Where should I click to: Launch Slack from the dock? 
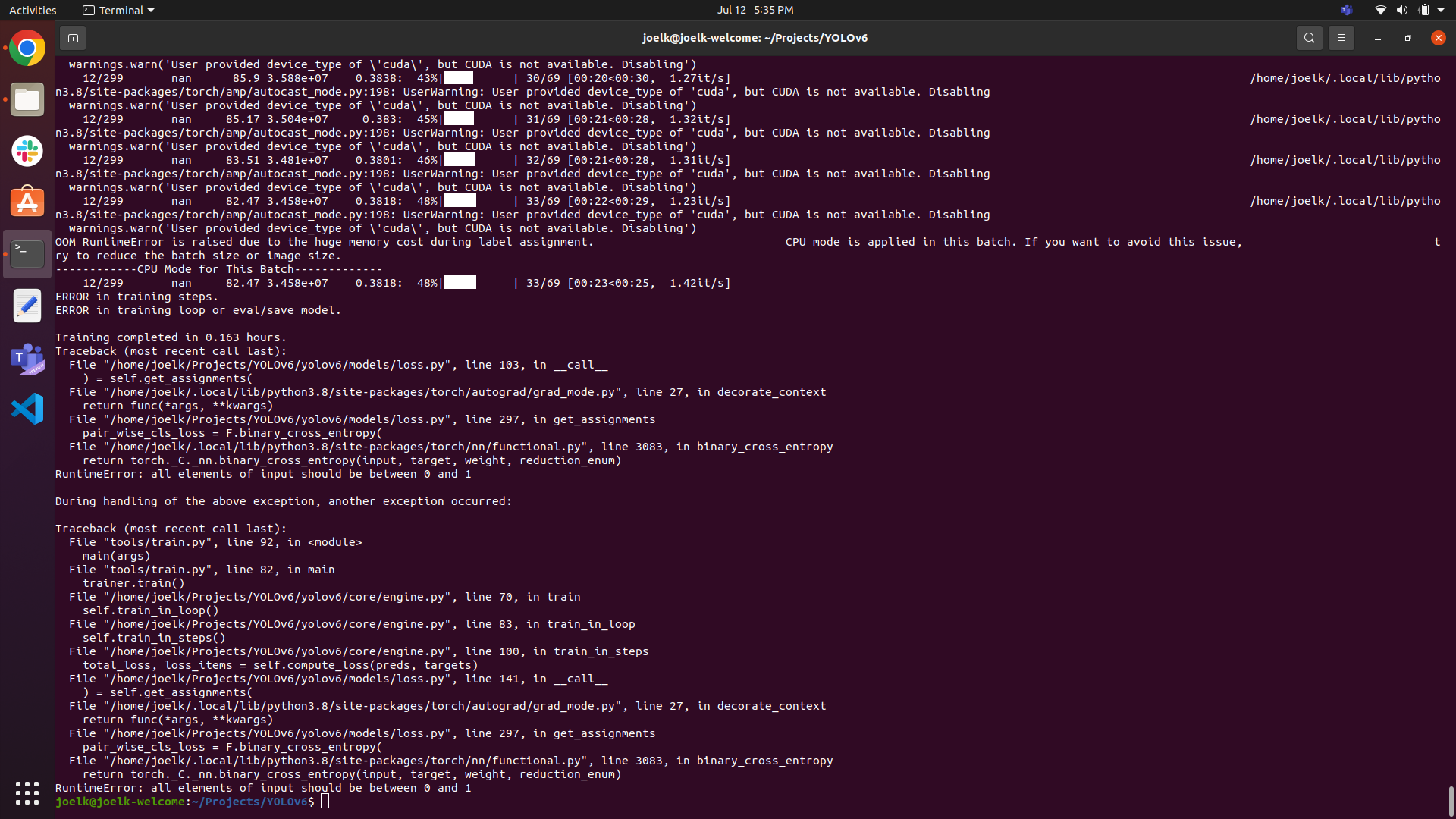click(27, 150)
